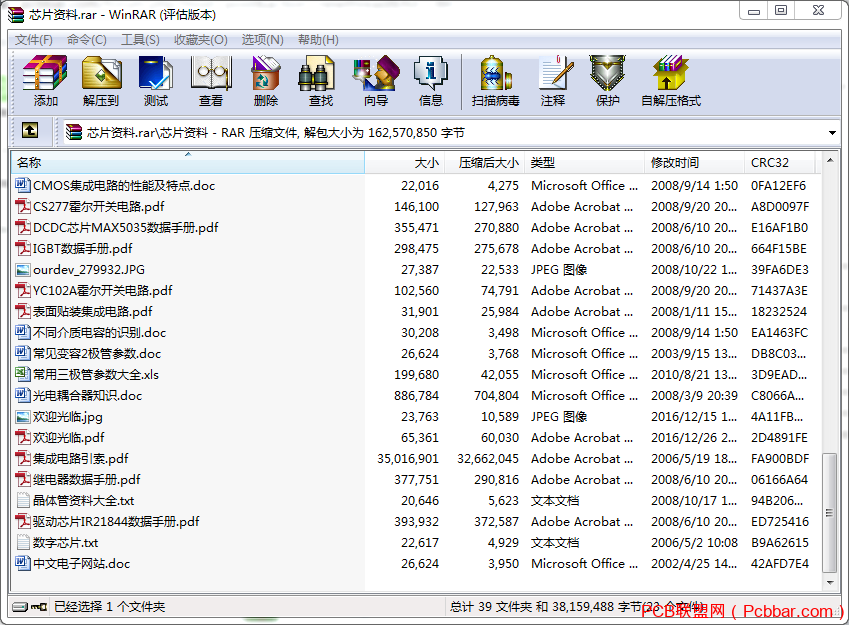
Task: Click the PDF icon of CS277霍尔开关电路.pdf
Action: coord(23,206)
